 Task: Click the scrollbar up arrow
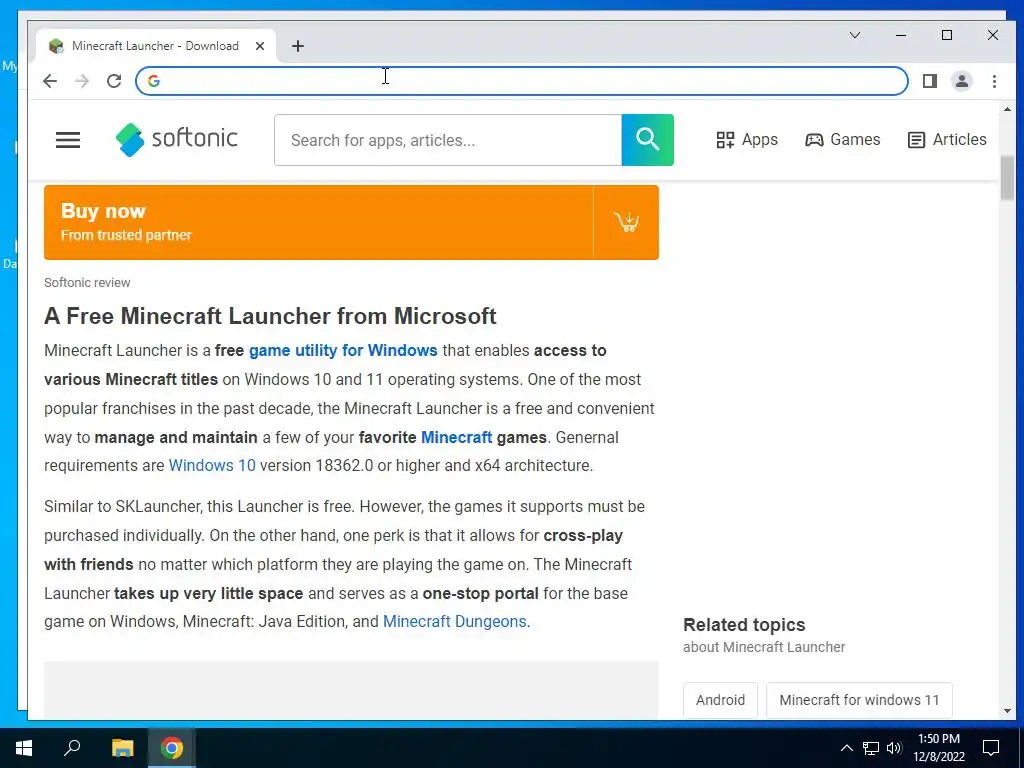coord(1006,110)
